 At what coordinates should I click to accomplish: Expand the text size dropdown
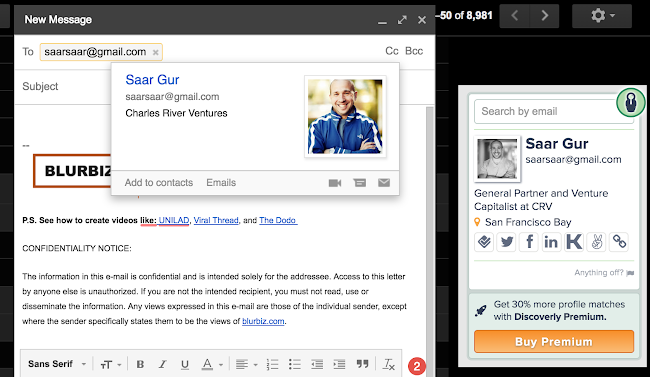111,365
